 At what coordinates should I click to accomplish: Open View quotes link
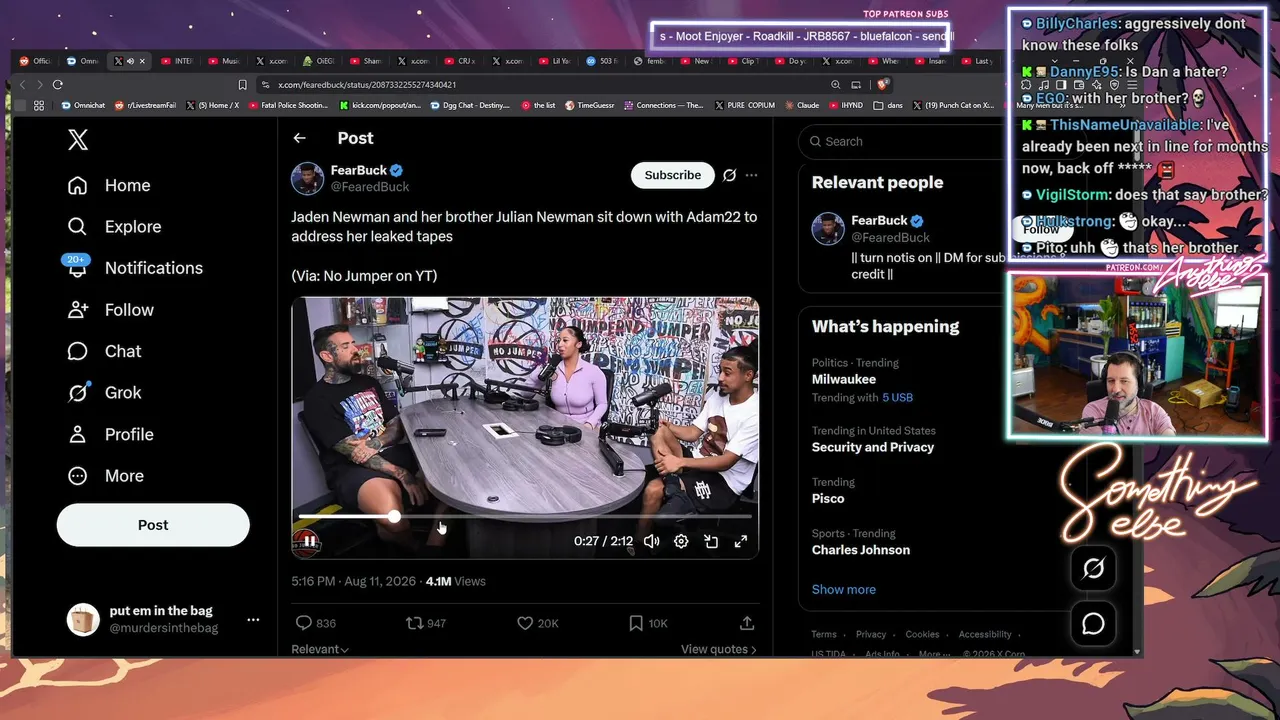point(719,649)
